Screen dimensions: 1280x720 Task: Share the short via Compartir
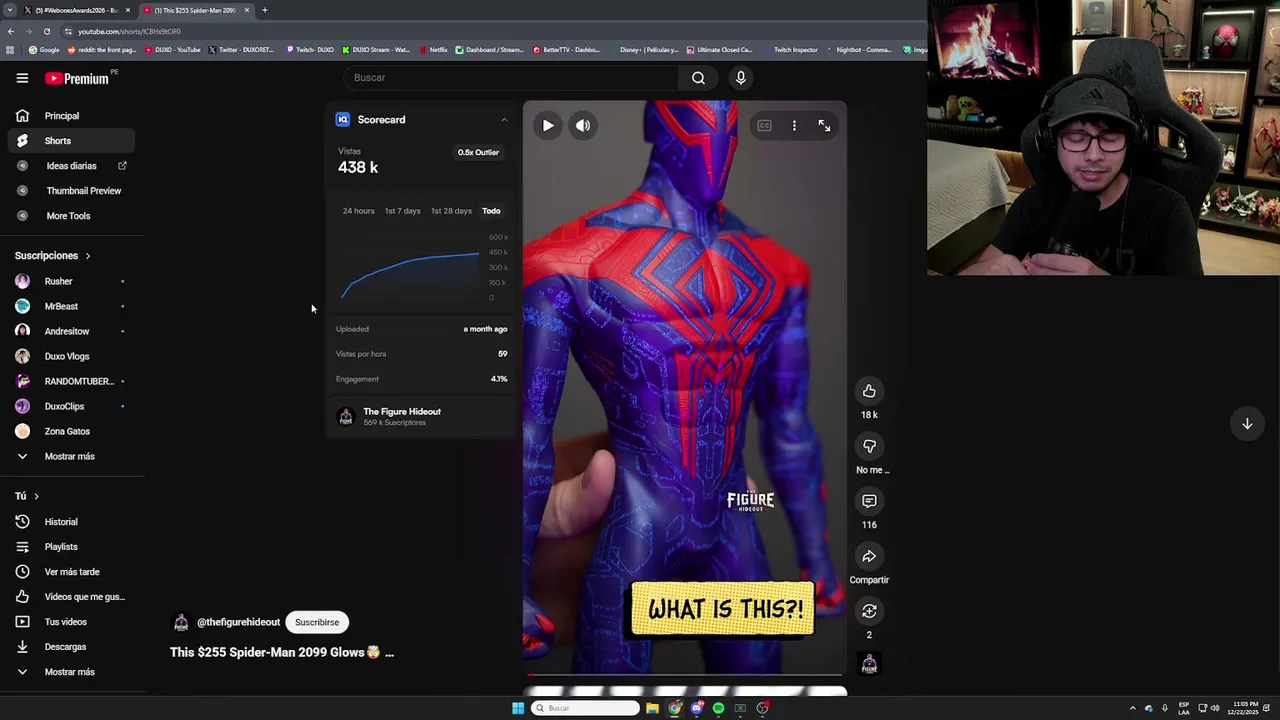pos(869,556)
